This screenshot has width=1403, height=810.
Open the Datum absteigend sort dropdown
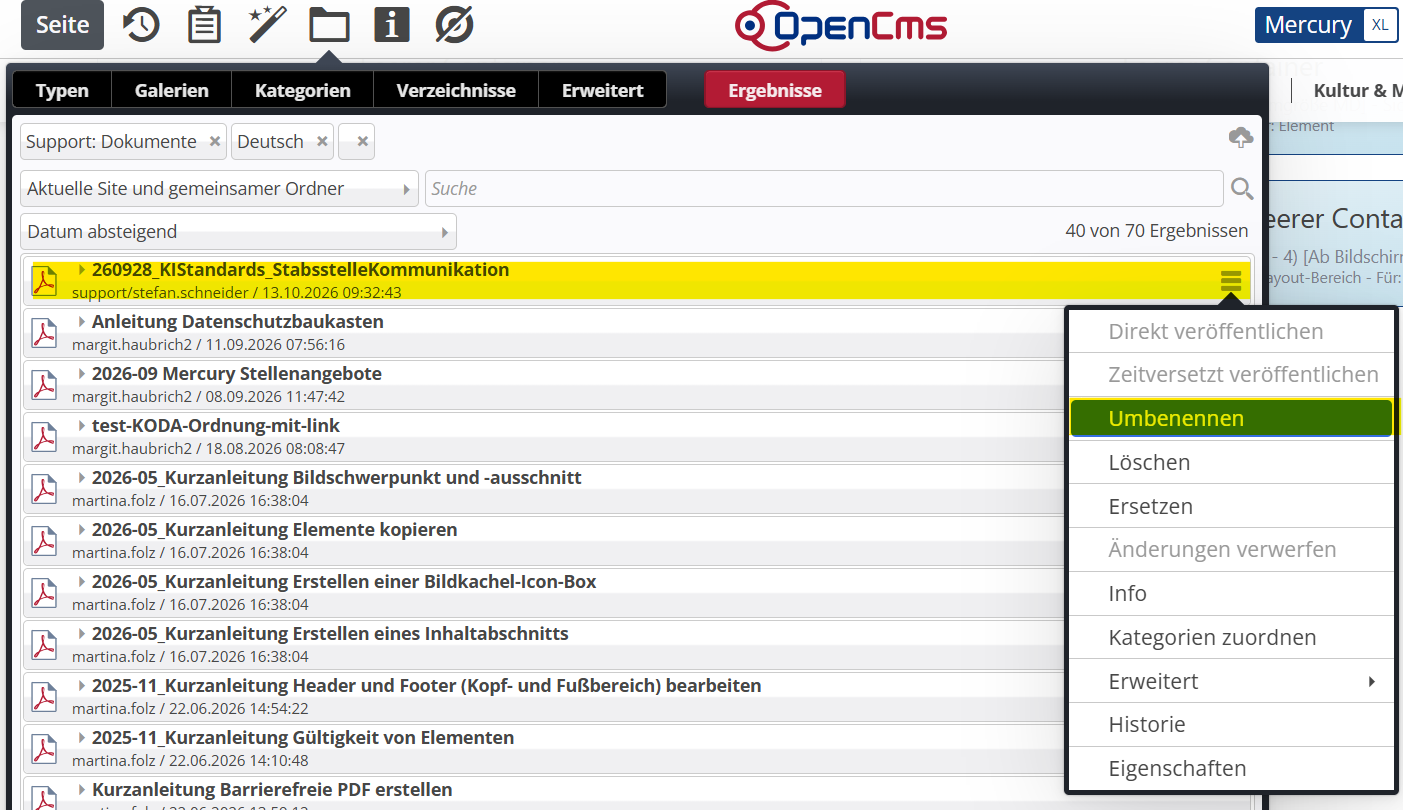[x=238, y=232]
